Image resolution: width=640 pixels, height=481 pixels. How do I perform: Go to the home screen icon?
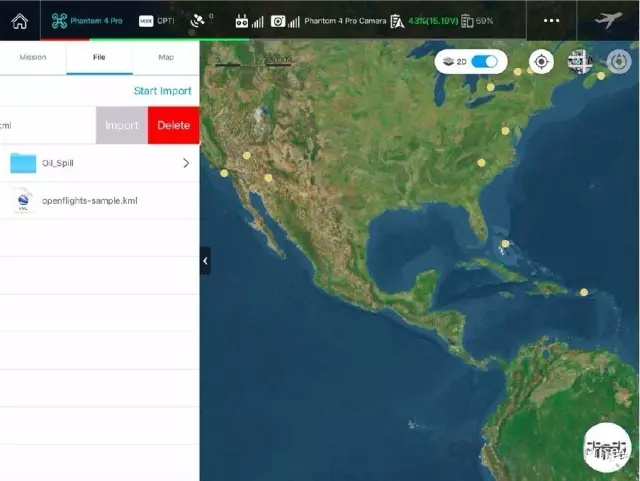coord(20,20)
